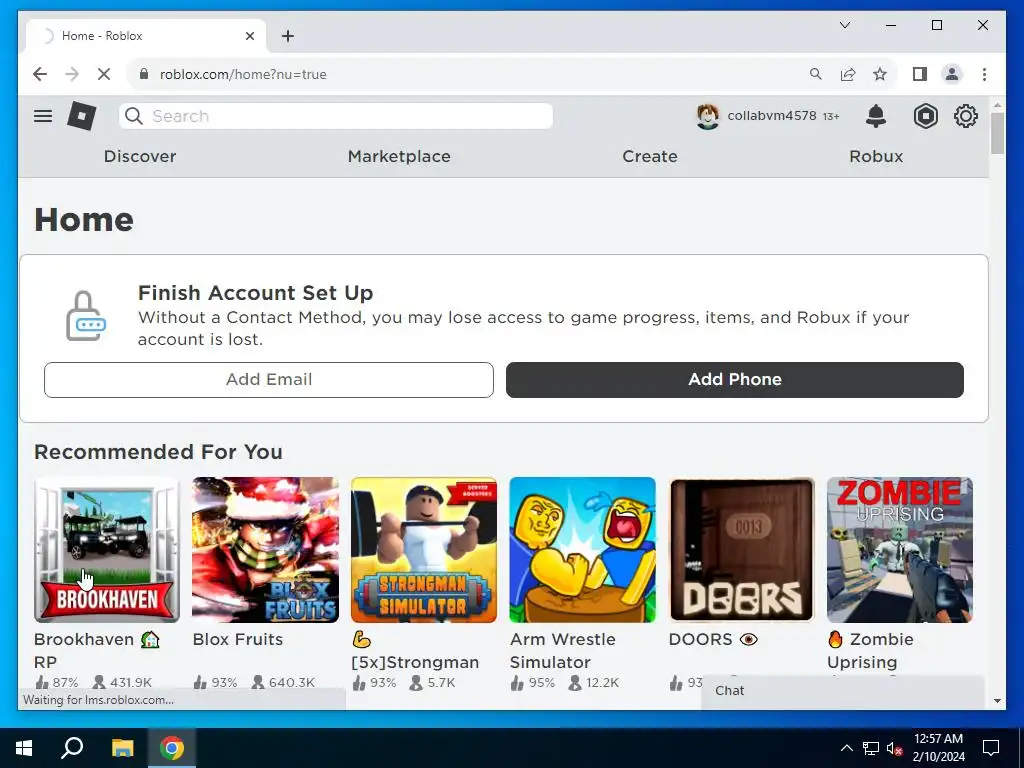
Task: Open the Windows notification center
Action: click(x=991, y=748)
